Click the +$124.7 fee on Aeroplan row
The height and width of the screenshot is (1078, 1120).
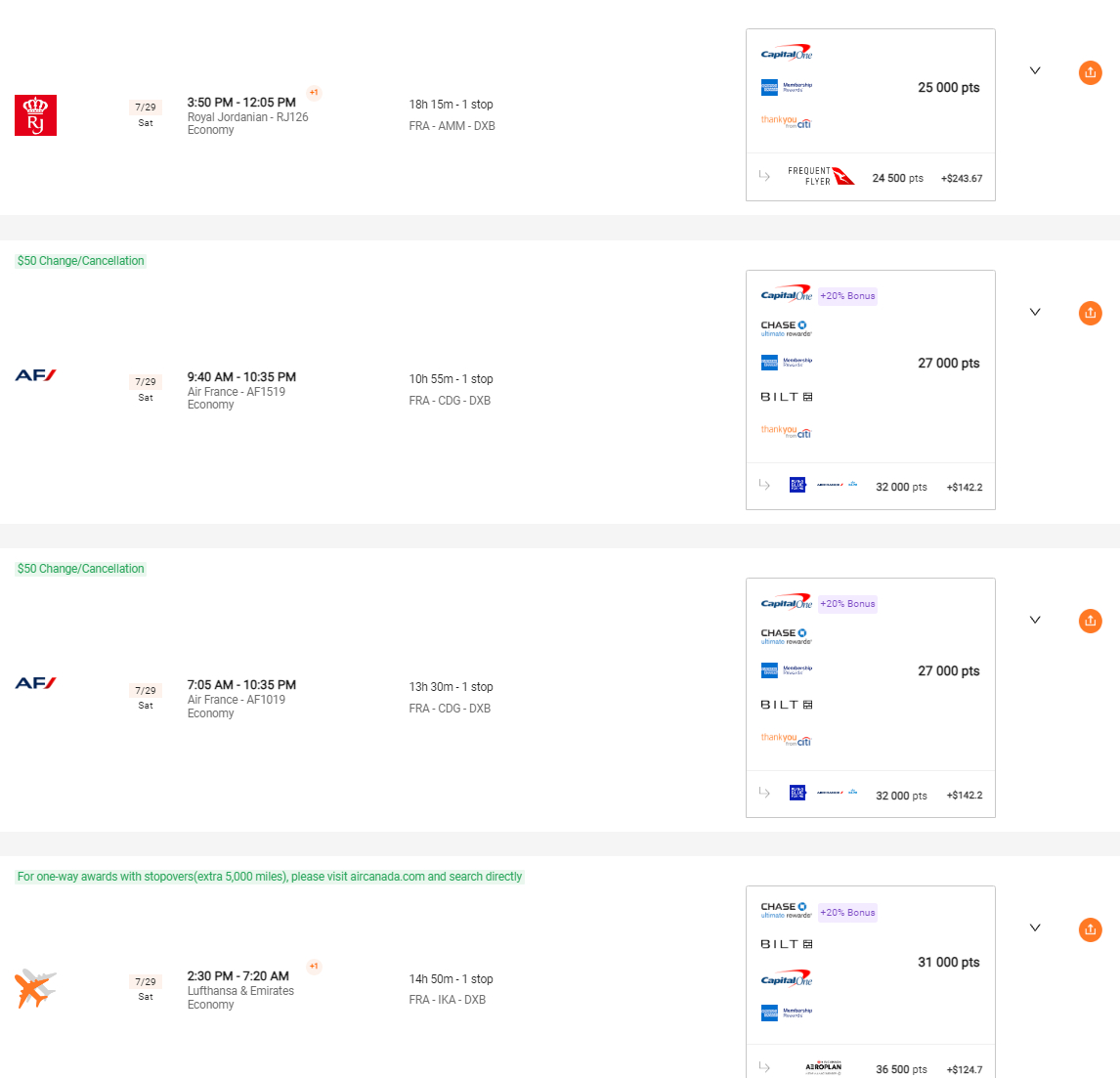point(965,1069)
